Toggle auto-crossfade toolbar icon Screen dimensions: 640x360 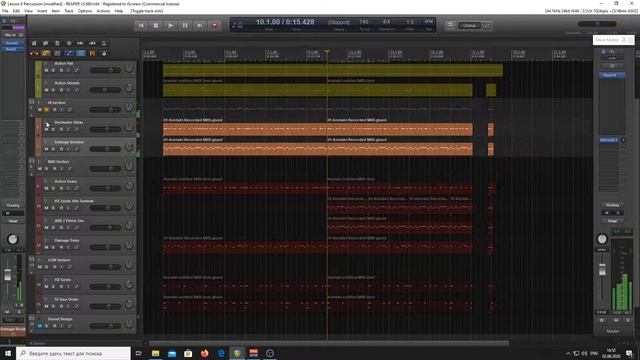point(34,53)
